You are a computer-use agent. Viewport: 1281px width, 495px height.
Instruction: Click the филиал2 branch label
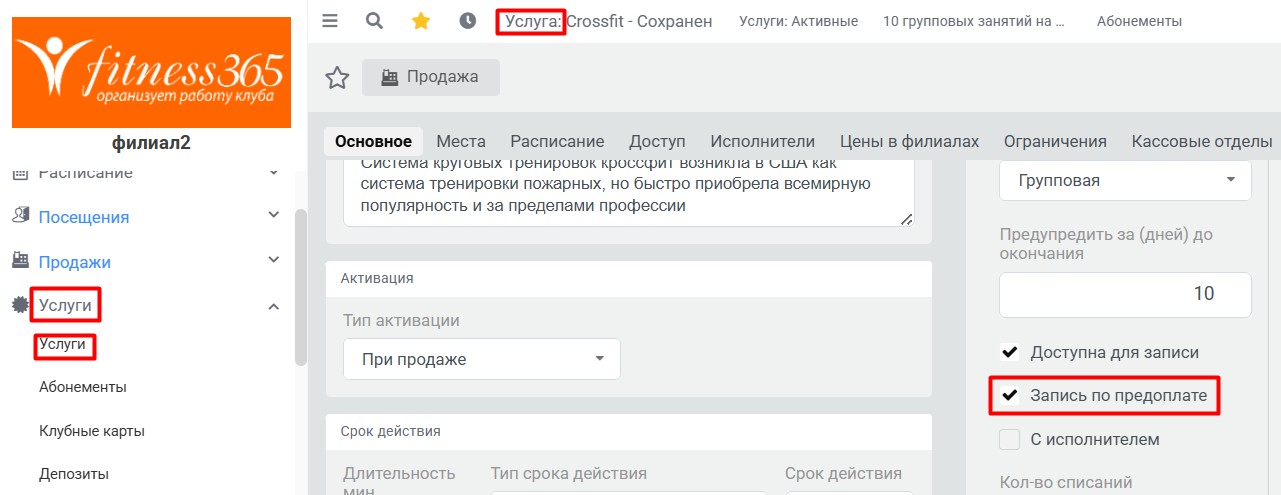(151, 143)
